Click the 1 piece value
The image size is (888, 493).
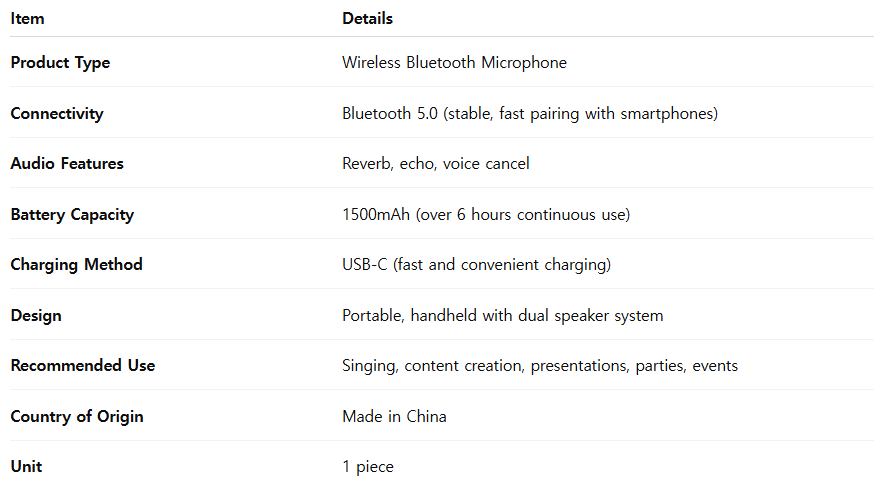(x=368, y=466)
